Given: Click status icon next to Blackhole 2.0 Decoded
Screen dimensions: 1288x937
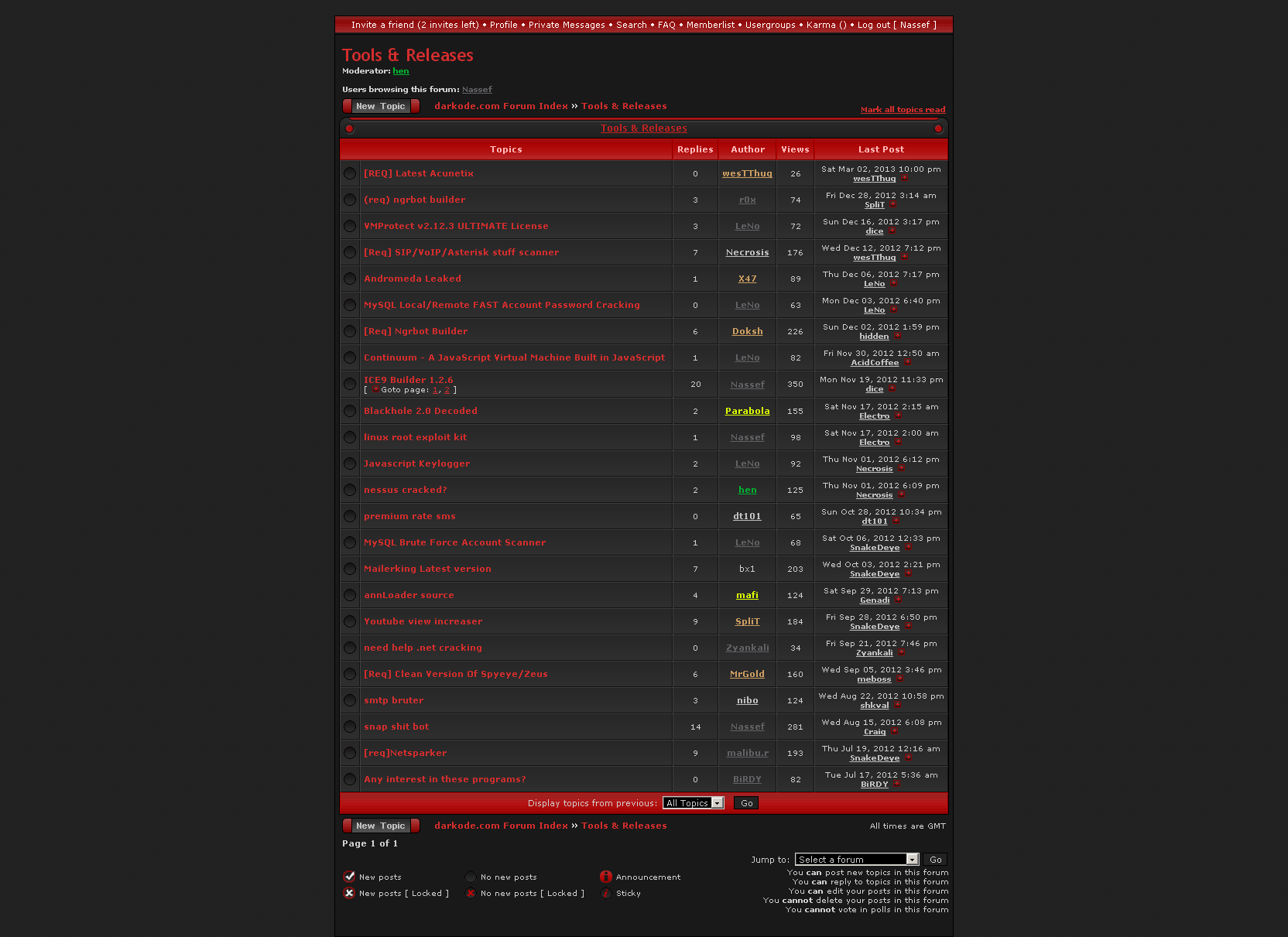Looking at the screenshot, I should point(350,411).
